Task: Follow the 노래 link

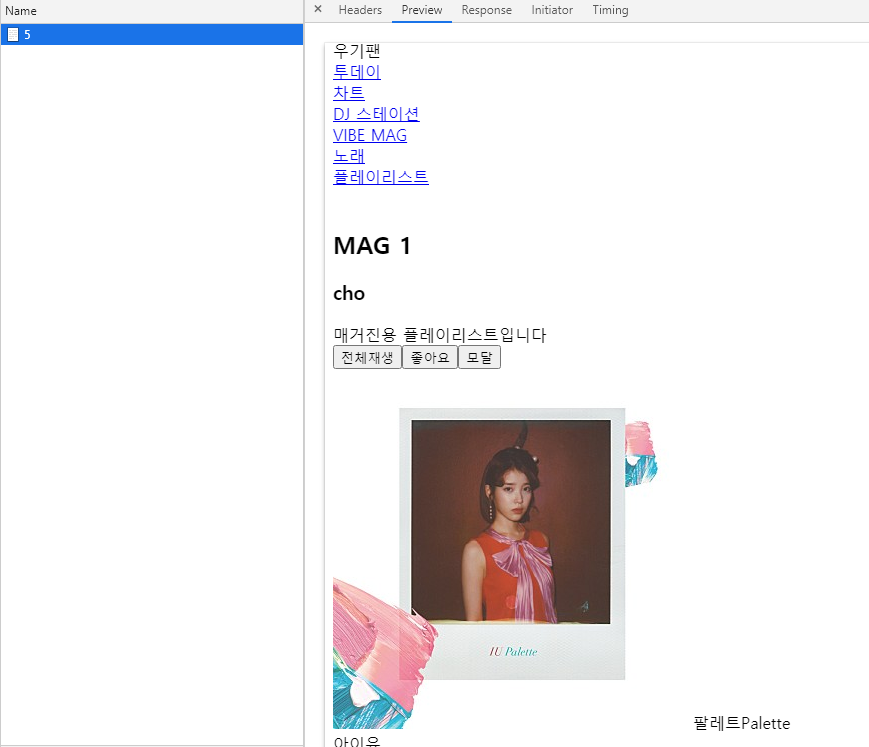Action: pos(349,156)
